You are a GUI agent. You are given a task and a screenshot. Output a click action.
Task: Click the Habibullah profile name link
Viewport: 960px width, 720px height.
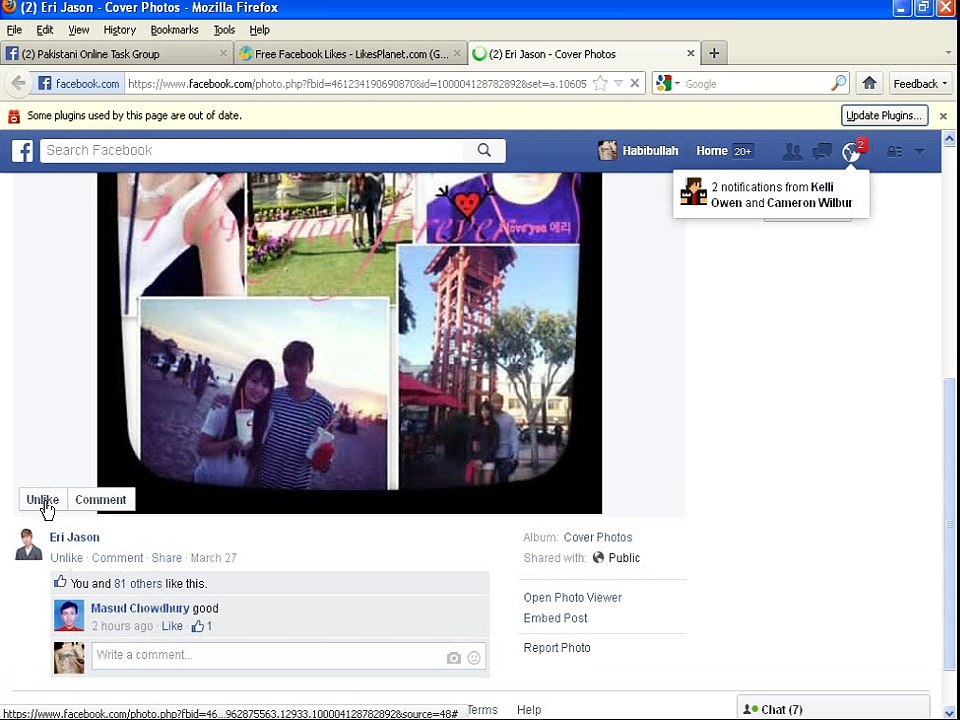(x=650, y=151)
